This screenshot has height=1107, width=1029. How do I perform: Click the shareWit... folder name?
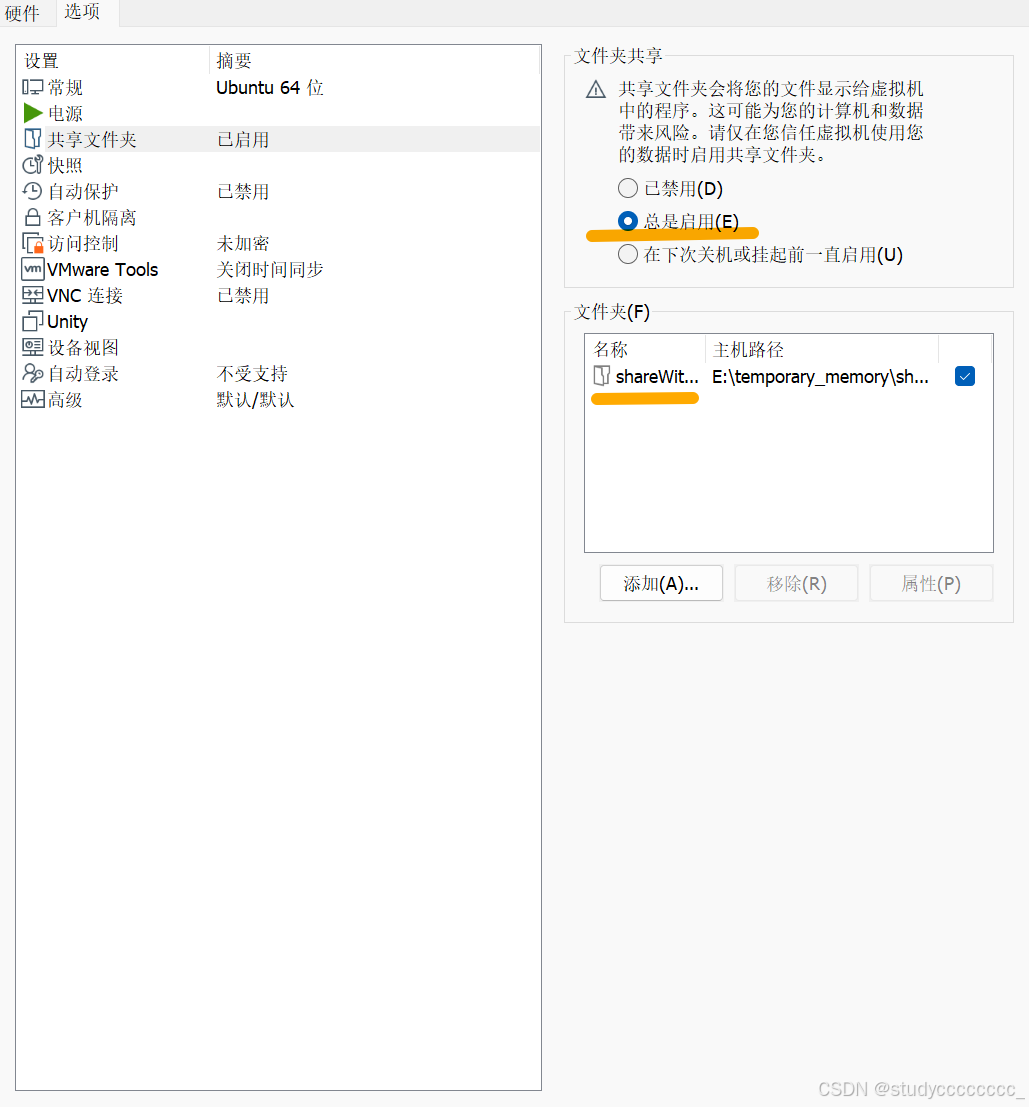point(657,377)
